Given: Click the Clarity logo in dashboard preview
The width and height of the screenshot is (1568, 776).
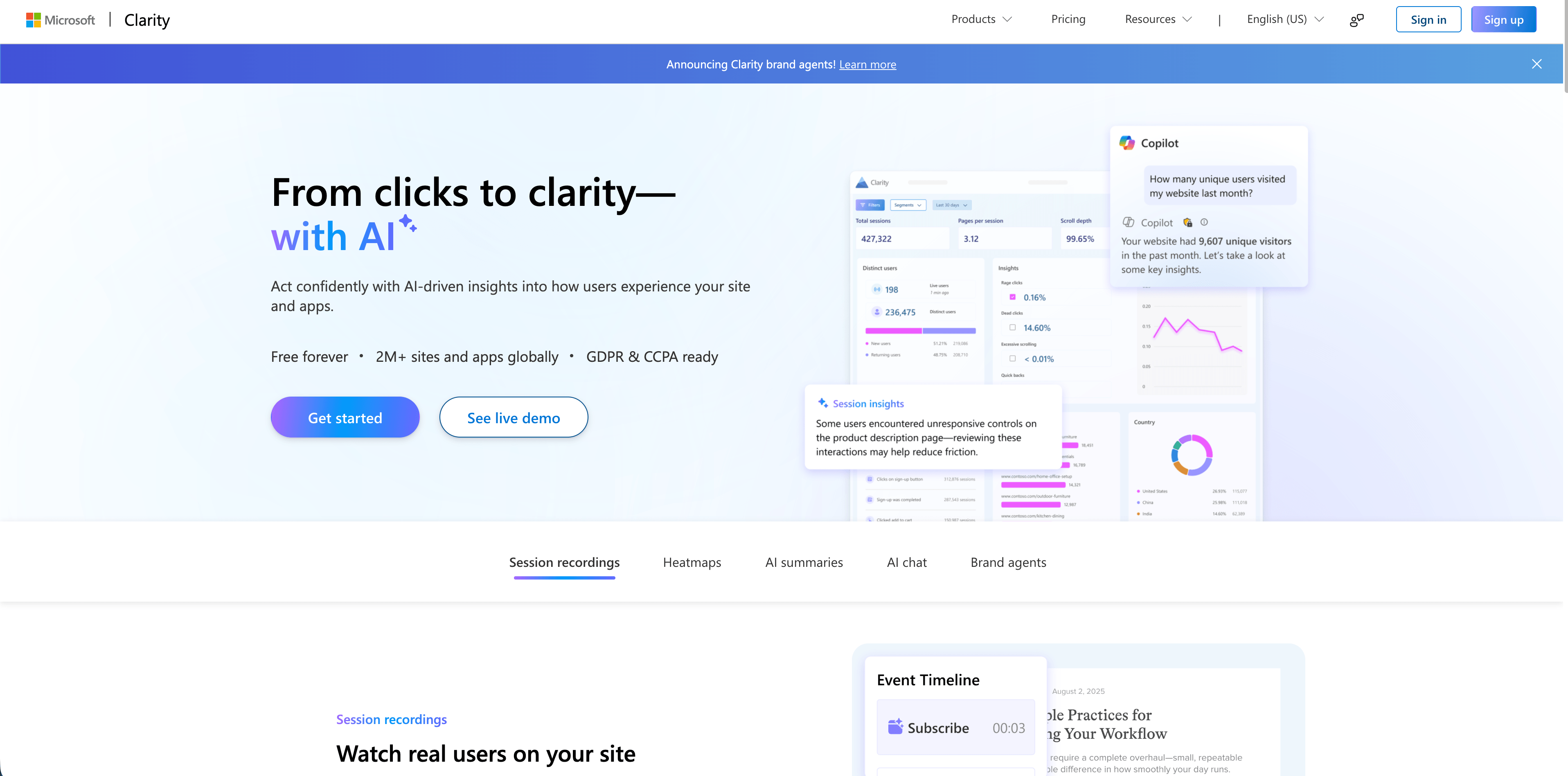Looking at the screenshot, I should [872, 183].
